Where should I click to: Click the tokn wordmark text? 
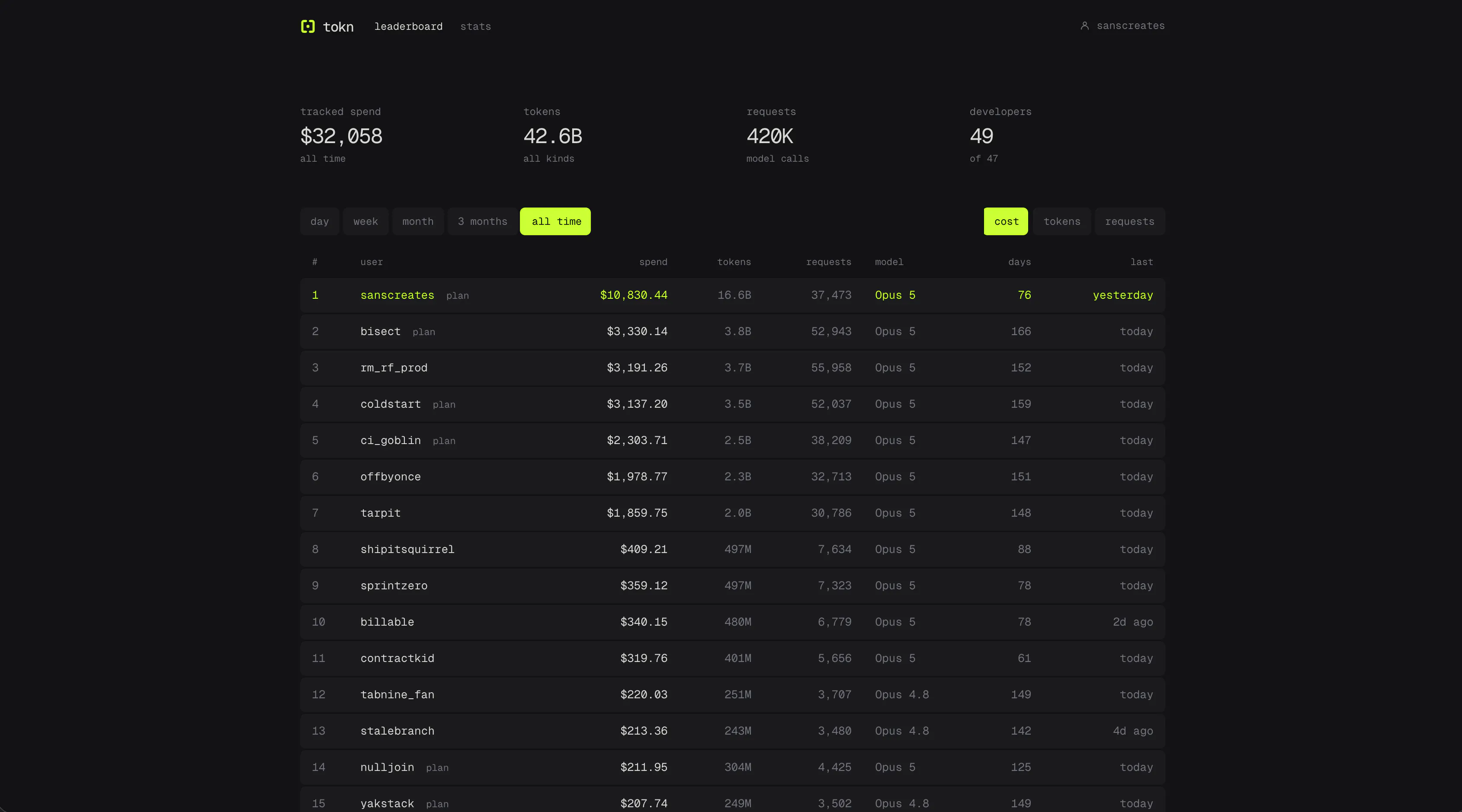(338, 27)
